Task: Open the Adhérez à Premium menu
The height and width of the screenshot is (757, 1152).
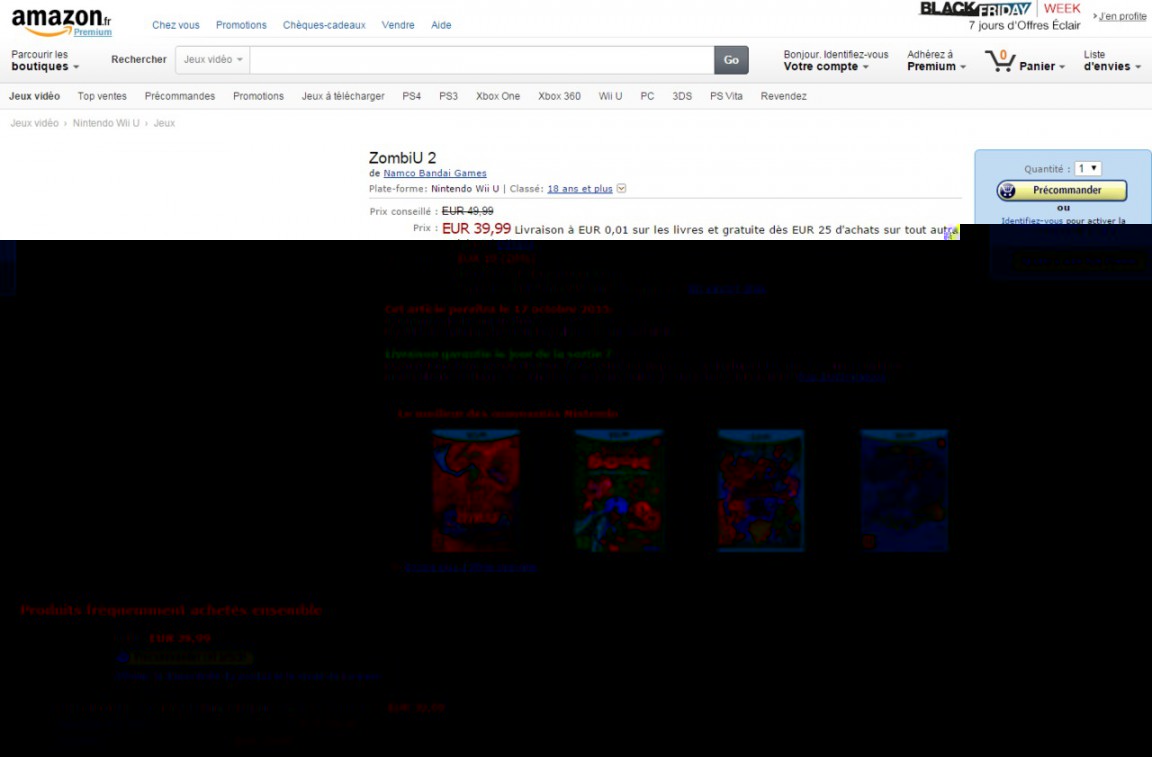Action: [936, 67]
